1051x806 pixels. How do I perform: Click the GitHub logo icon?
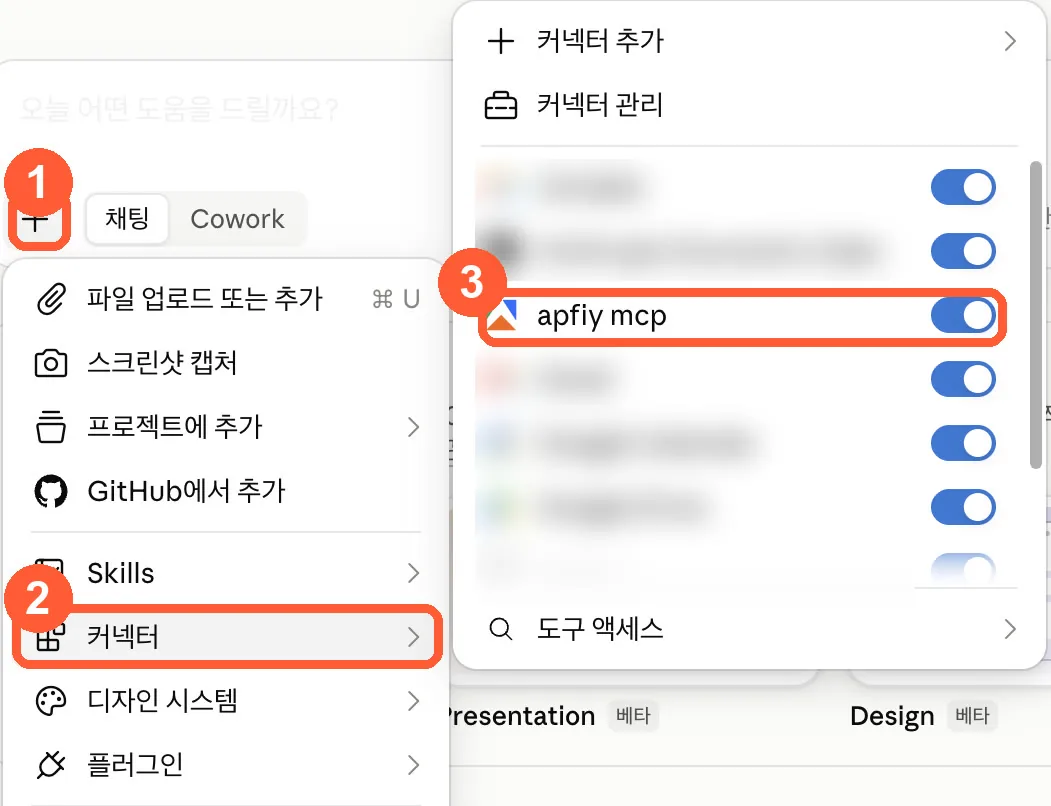(51, 492)
